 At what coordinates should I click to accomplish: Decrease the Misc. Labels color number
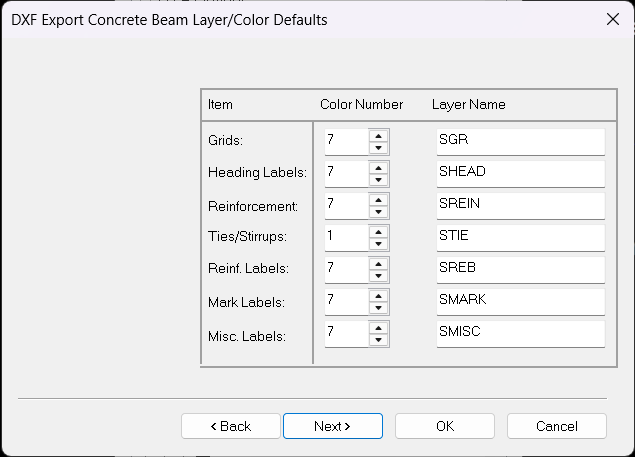pos(379,340)
